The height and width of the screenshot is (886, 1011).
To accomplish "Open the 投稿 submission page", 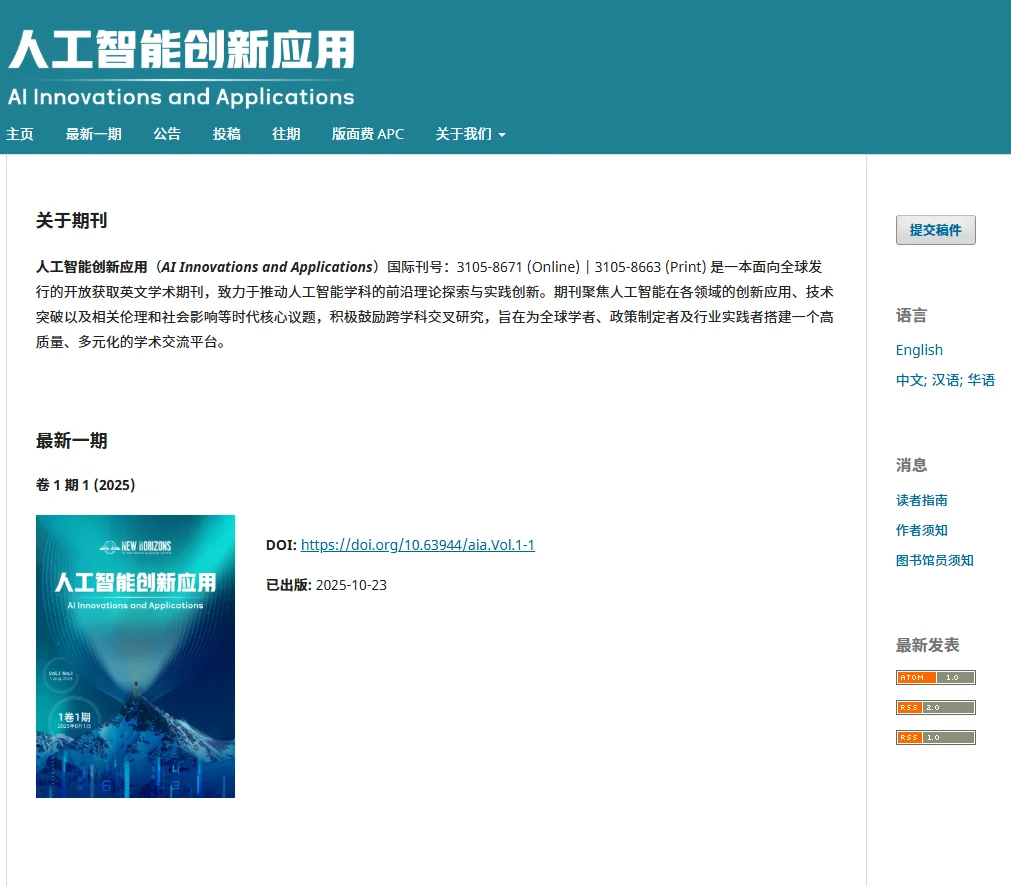I will 226,134.
